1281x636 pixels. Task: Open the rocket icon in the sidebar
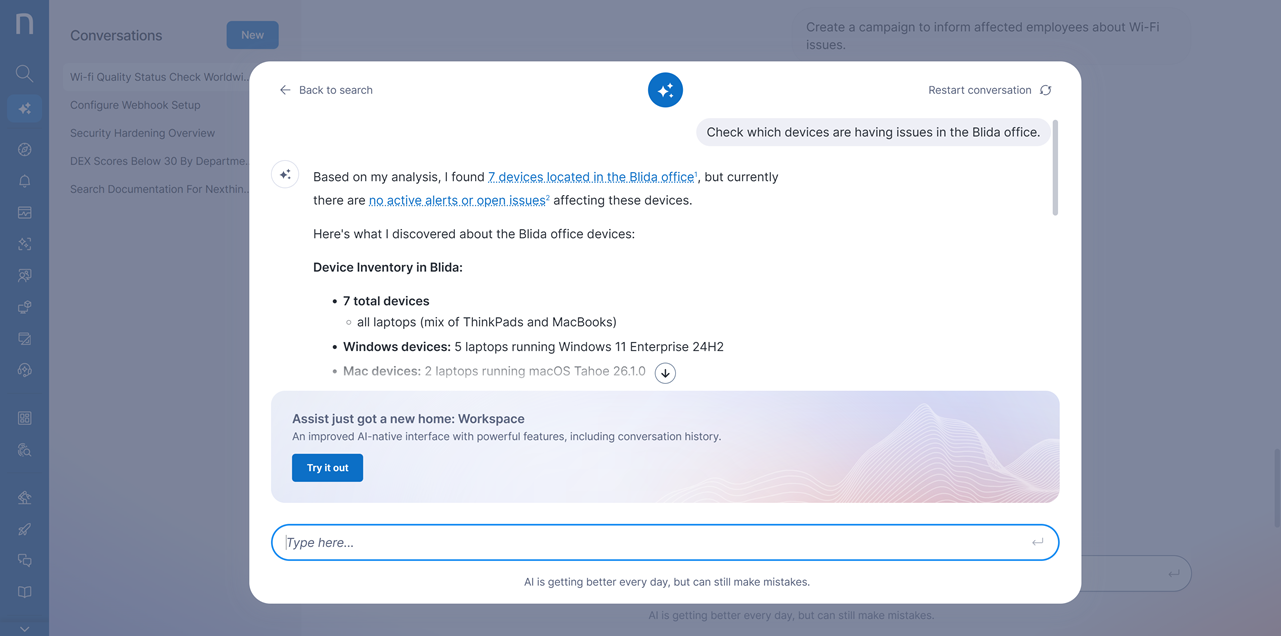coord(24,529)
